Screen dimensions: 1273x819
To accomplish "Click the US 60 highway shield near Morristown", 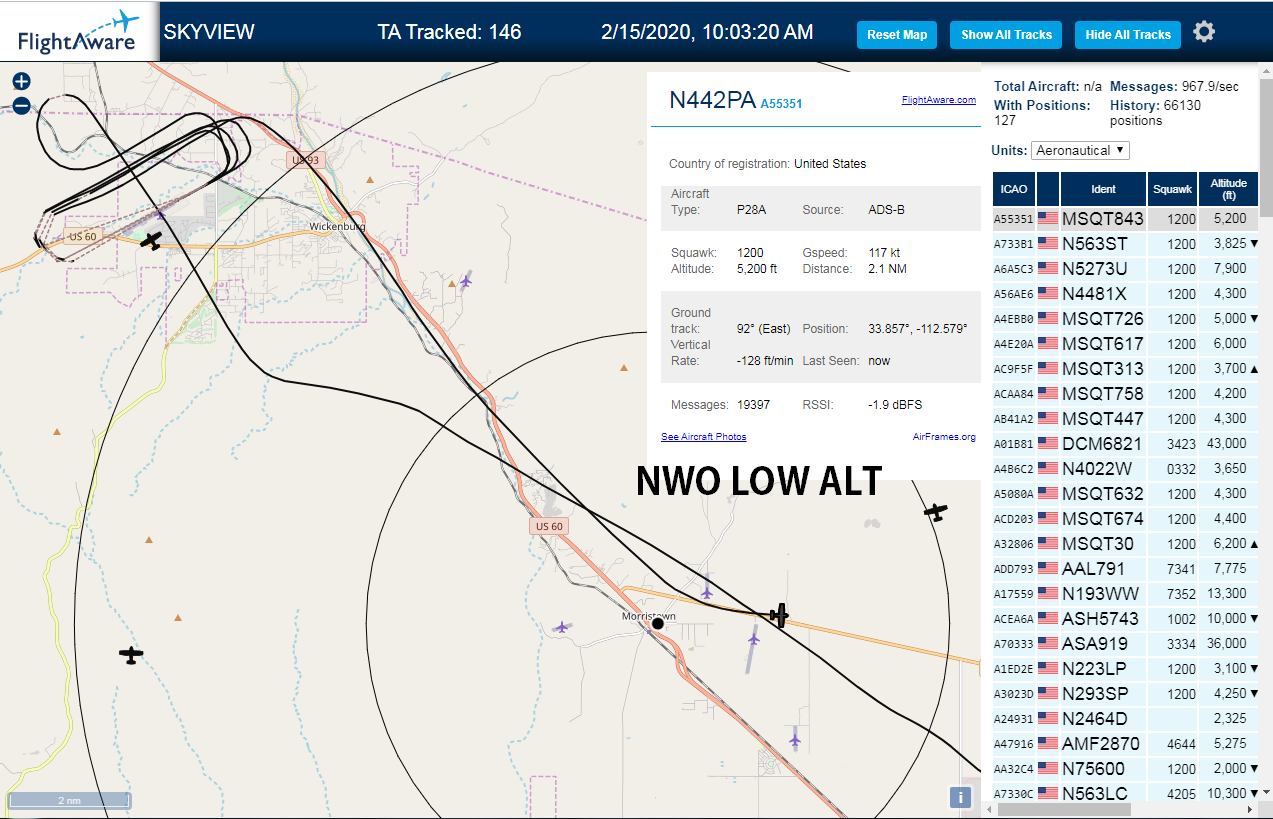I will tap(549, 526).
